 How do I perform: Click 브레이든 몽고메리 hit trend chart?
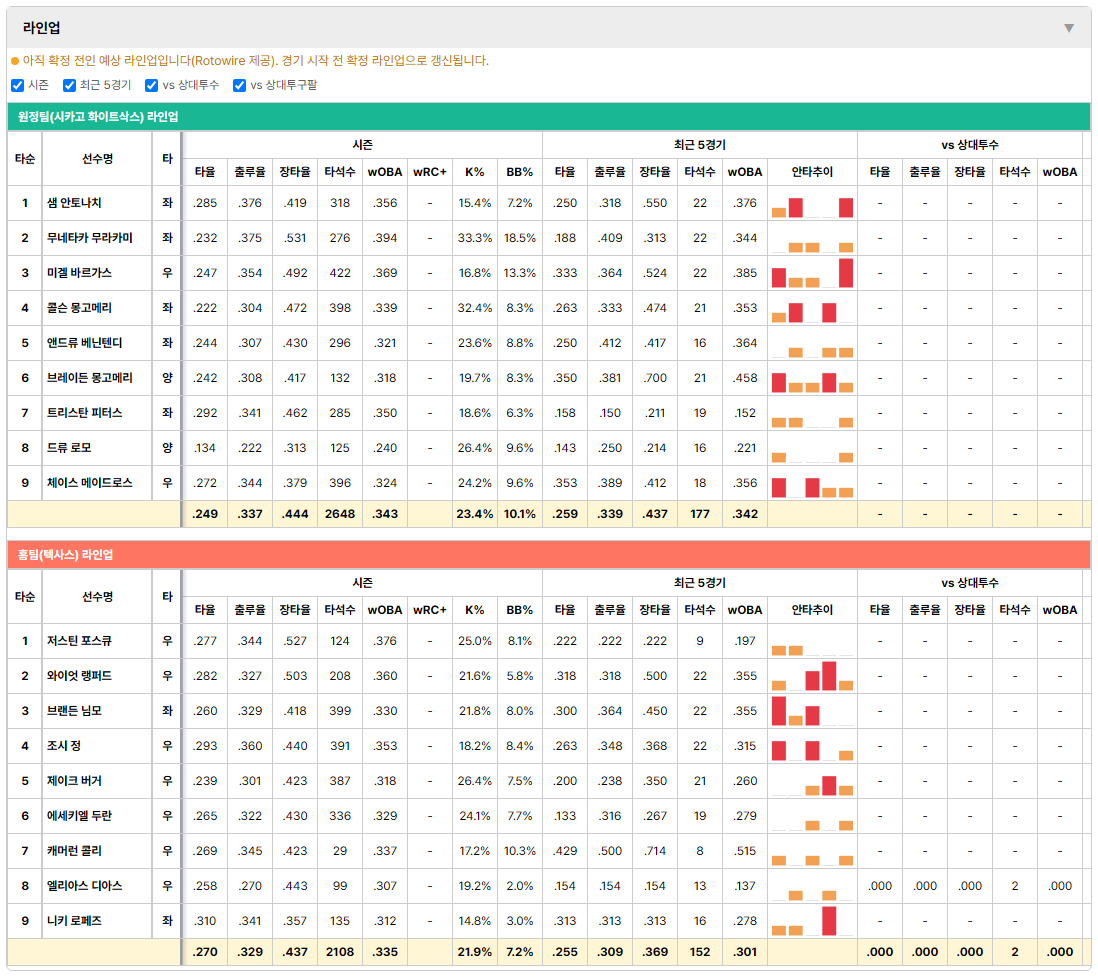812,379
